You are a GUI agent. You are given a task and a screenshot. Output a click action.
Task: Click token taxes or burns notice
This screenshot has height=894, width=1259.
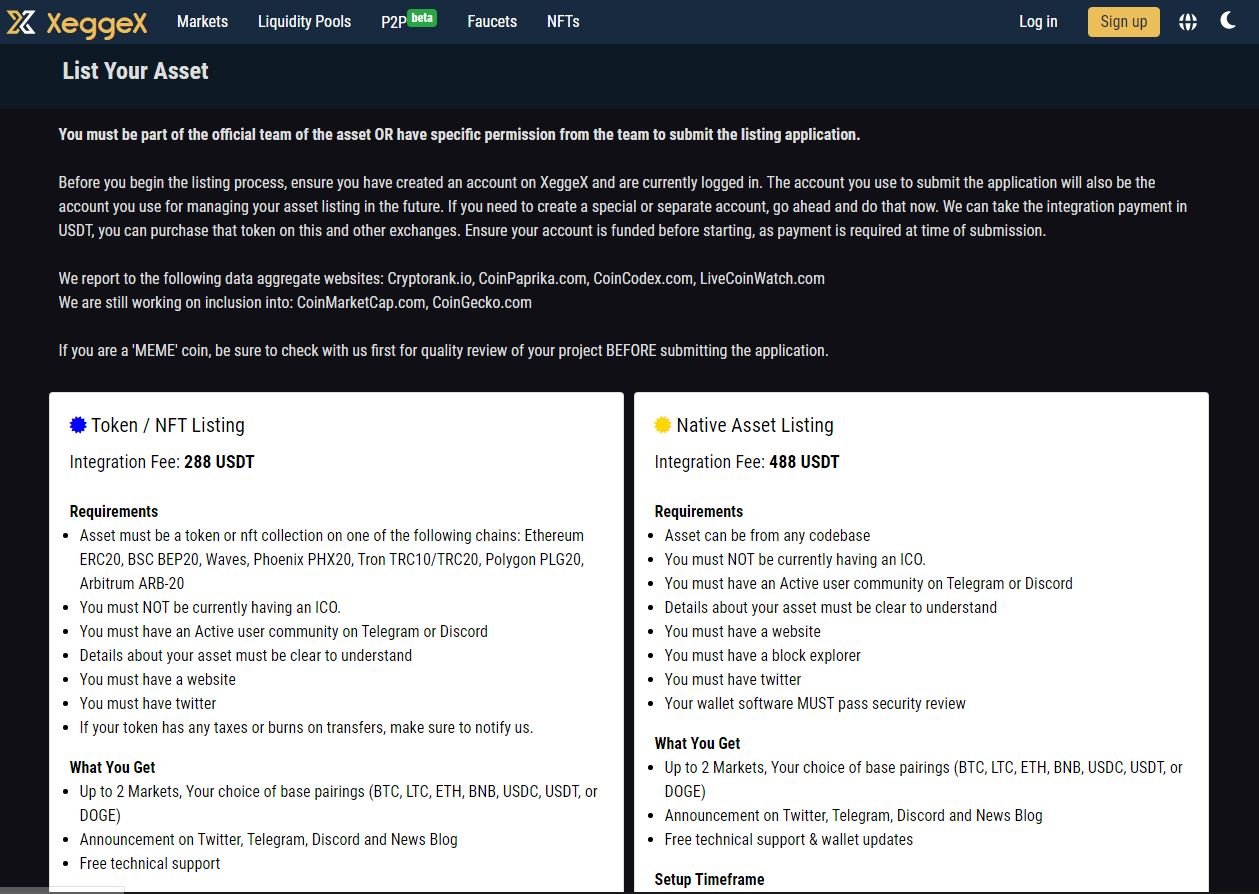(306, 727)
